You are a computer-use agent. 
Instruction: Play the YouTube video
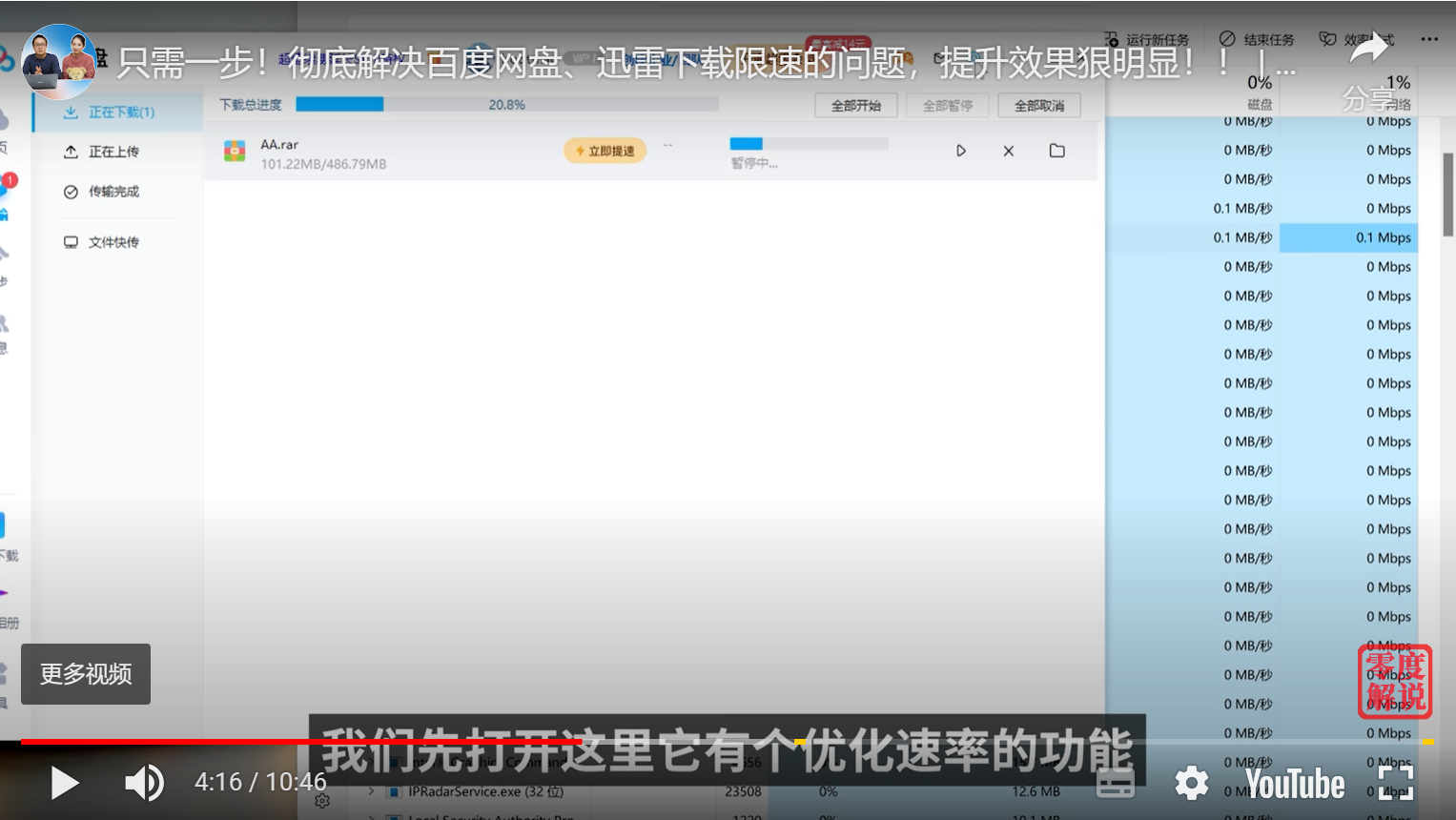65,783
